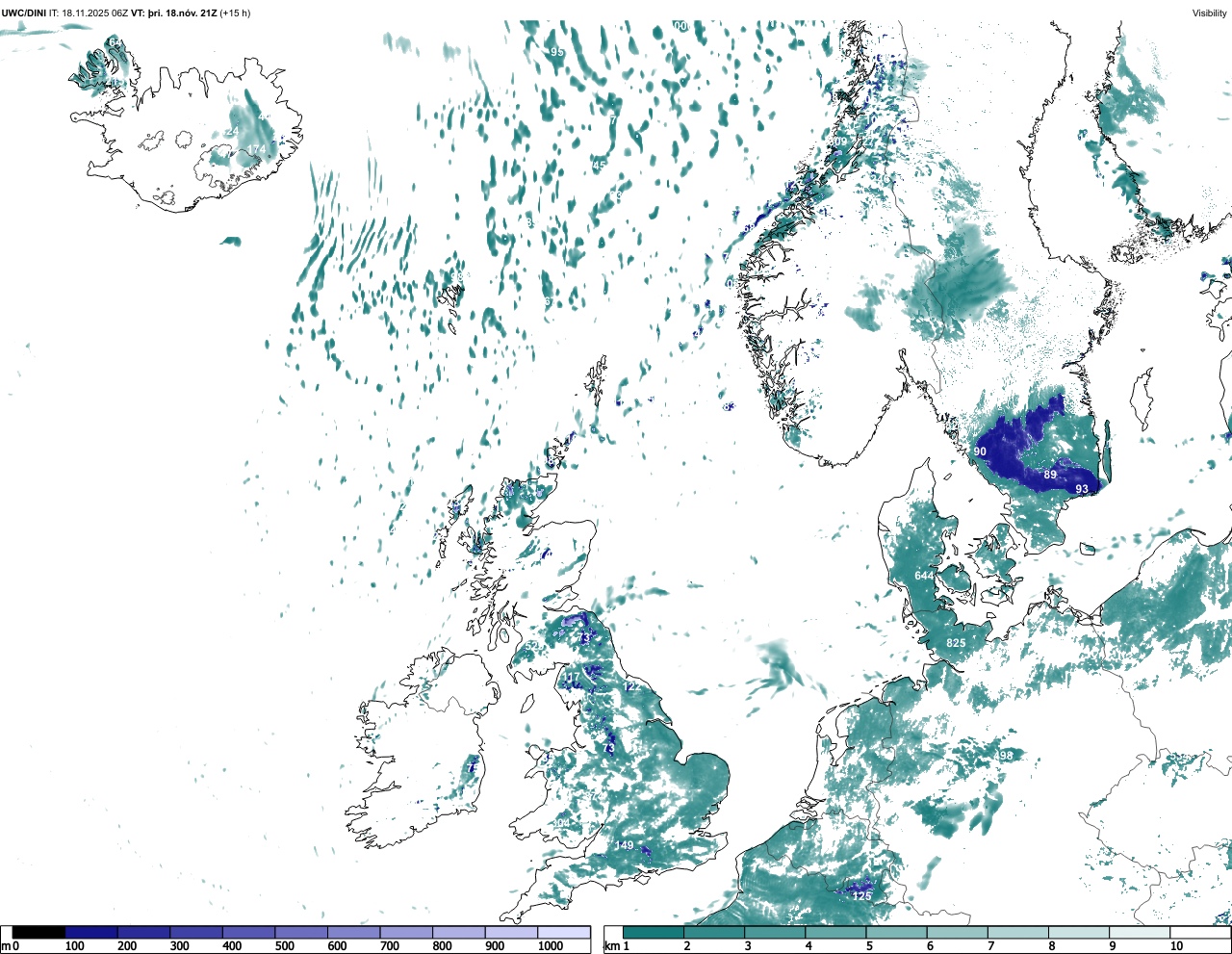
Task: Click the '(+15 h)' forecast offset text
Action: (x=235, y=13)
